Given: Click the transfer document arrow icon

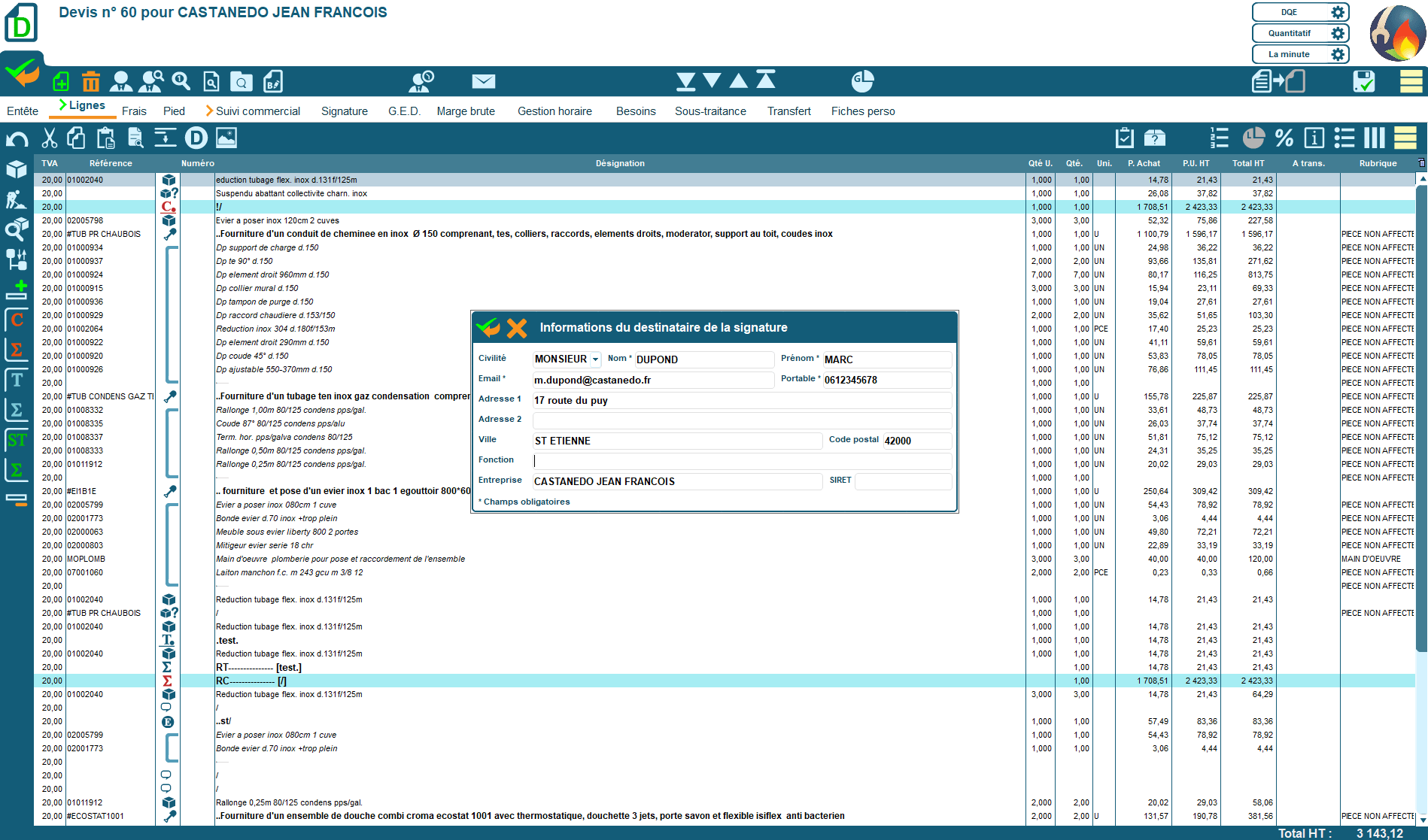Looking at the screenshot, I should pyautogui.click(x=1278, y=81).
